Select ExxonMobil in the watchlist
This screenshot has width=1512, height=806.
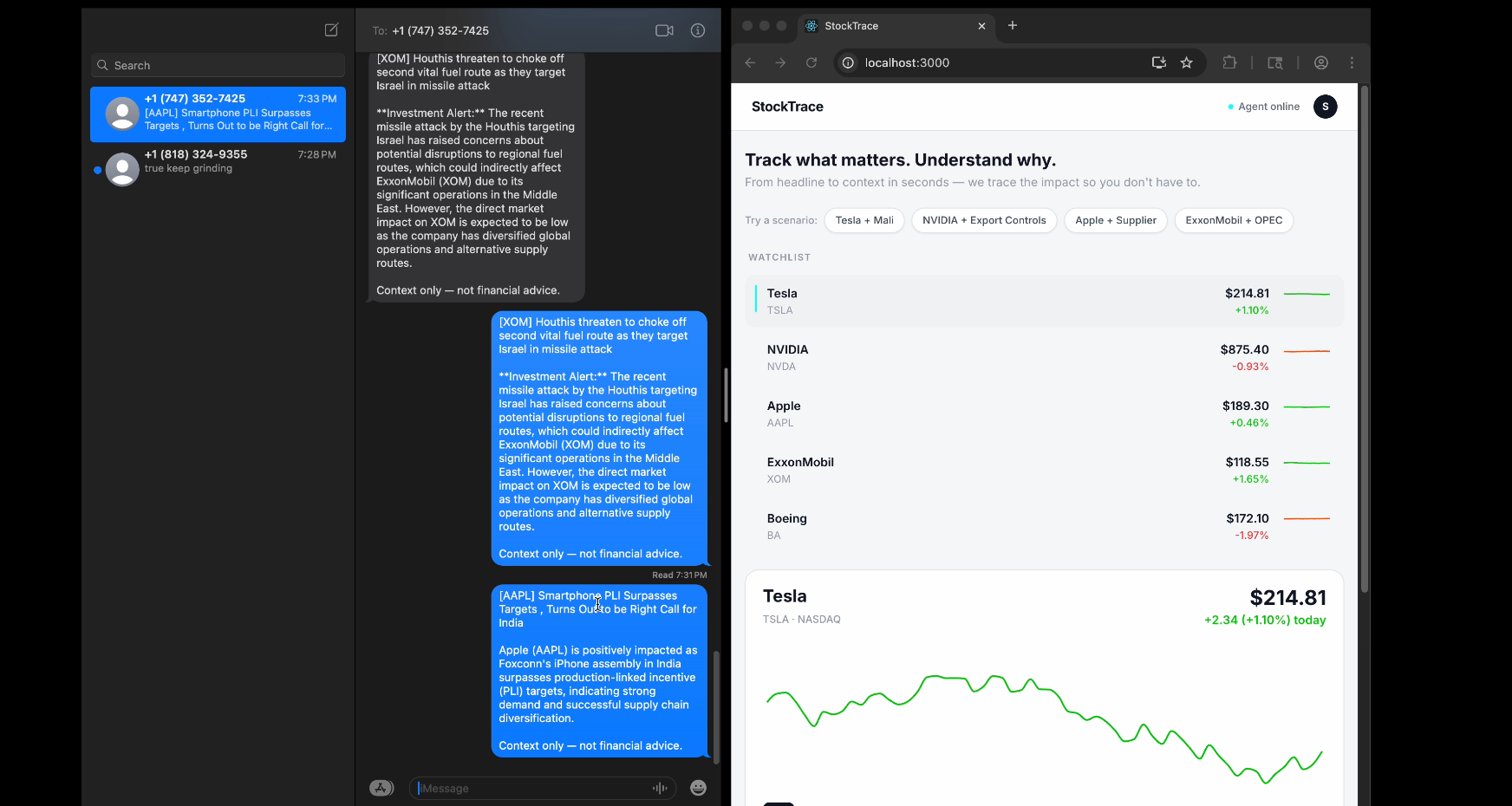(x=1044, y=470)
